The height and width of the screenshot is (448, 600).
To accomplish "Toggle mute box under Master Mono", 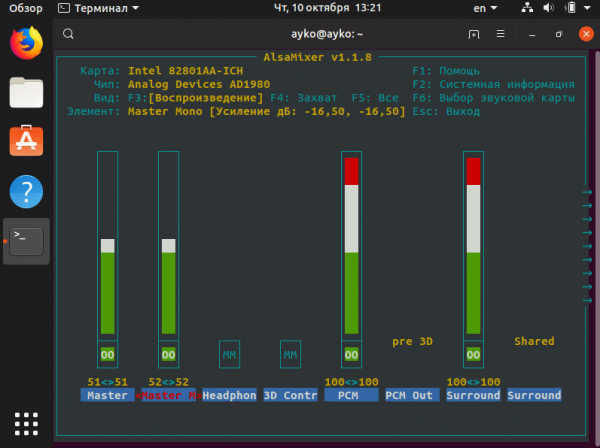I will click(168, 355).
